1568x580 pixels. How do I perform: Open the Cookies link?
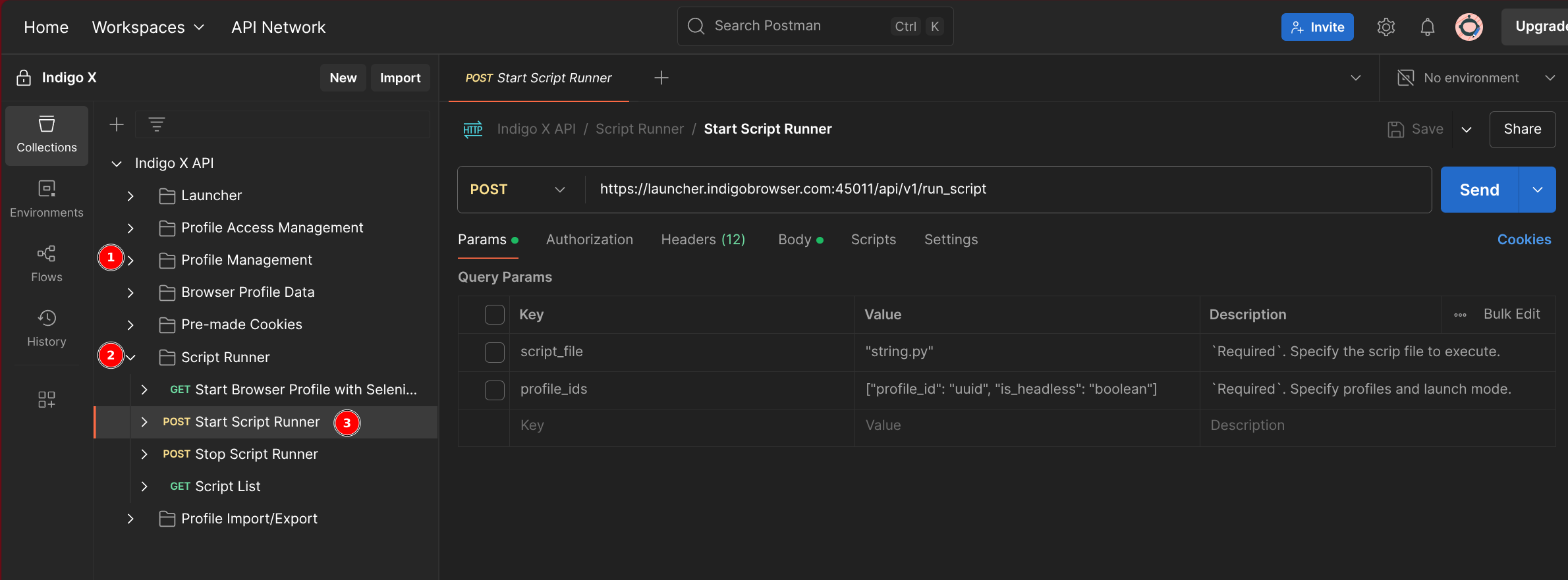pos(1524,240)
